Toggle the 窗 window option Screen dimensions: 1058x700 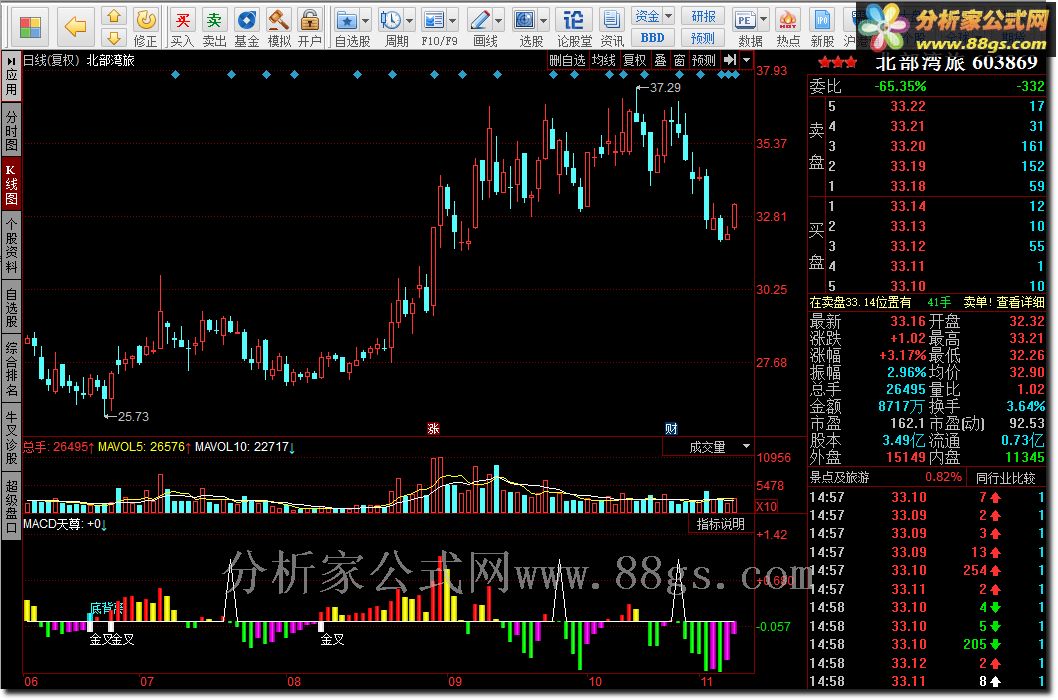[679, 60]
